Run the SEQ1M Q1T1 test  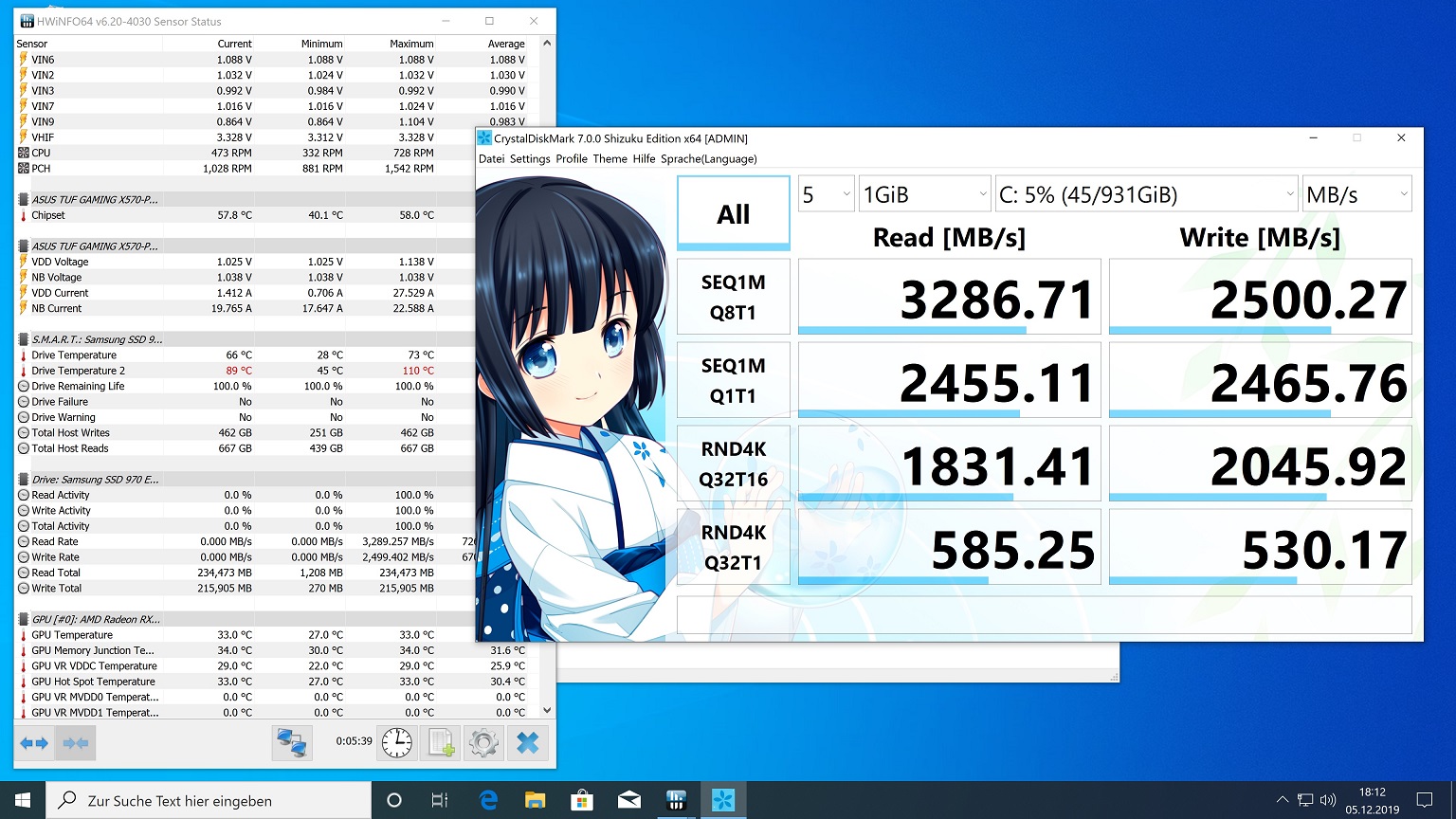[734, 380]
